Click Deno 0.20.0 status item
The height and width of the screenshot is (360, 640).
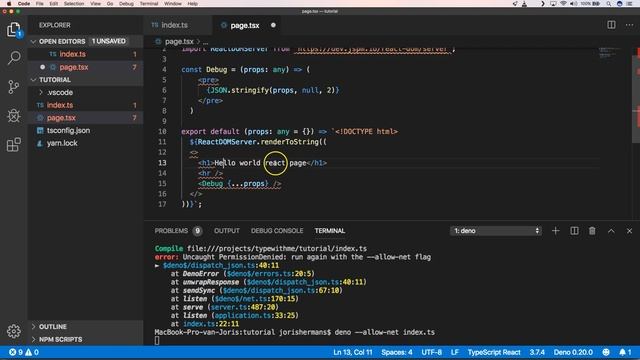(x=573, y=352)
